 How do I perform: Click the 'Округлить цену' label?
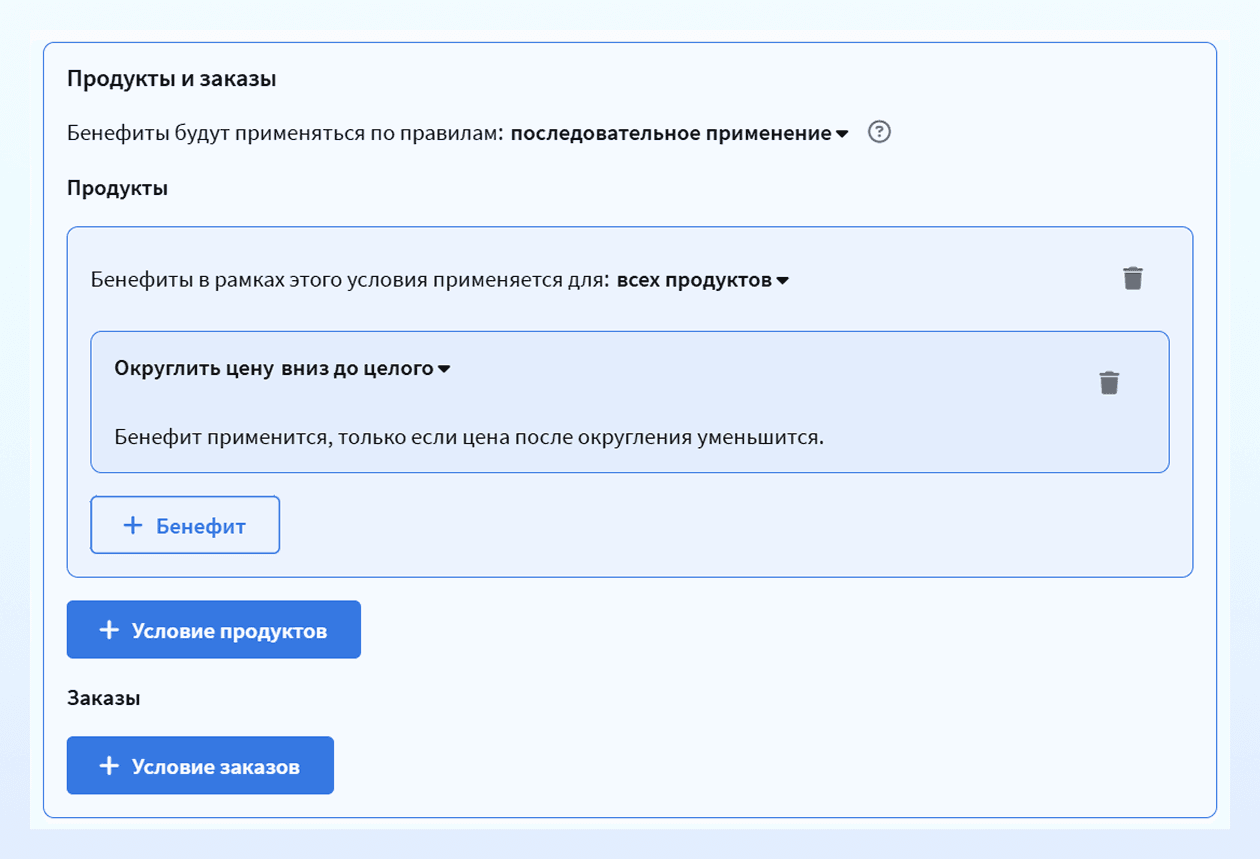point(194,368)
